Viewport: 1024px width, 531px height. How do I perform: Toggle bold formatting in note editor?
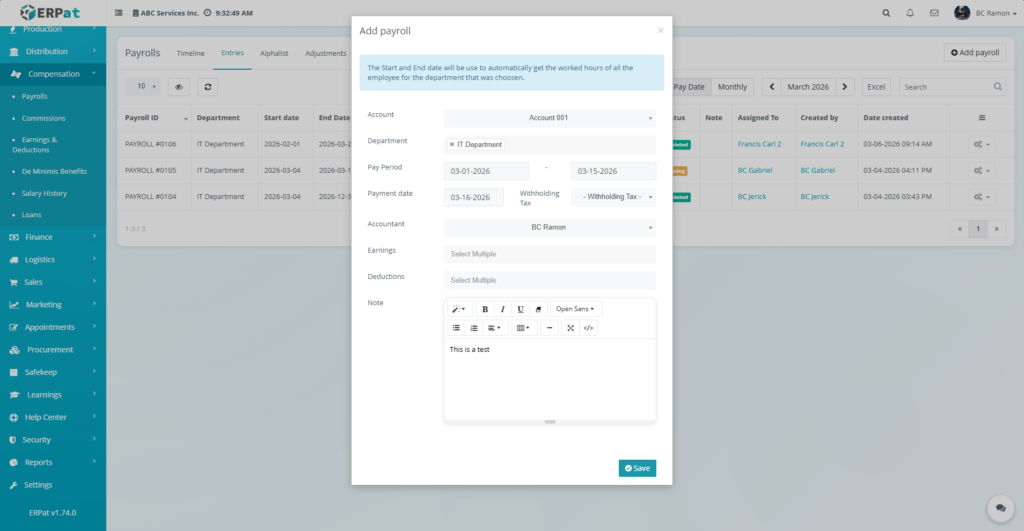click(485, 309)
